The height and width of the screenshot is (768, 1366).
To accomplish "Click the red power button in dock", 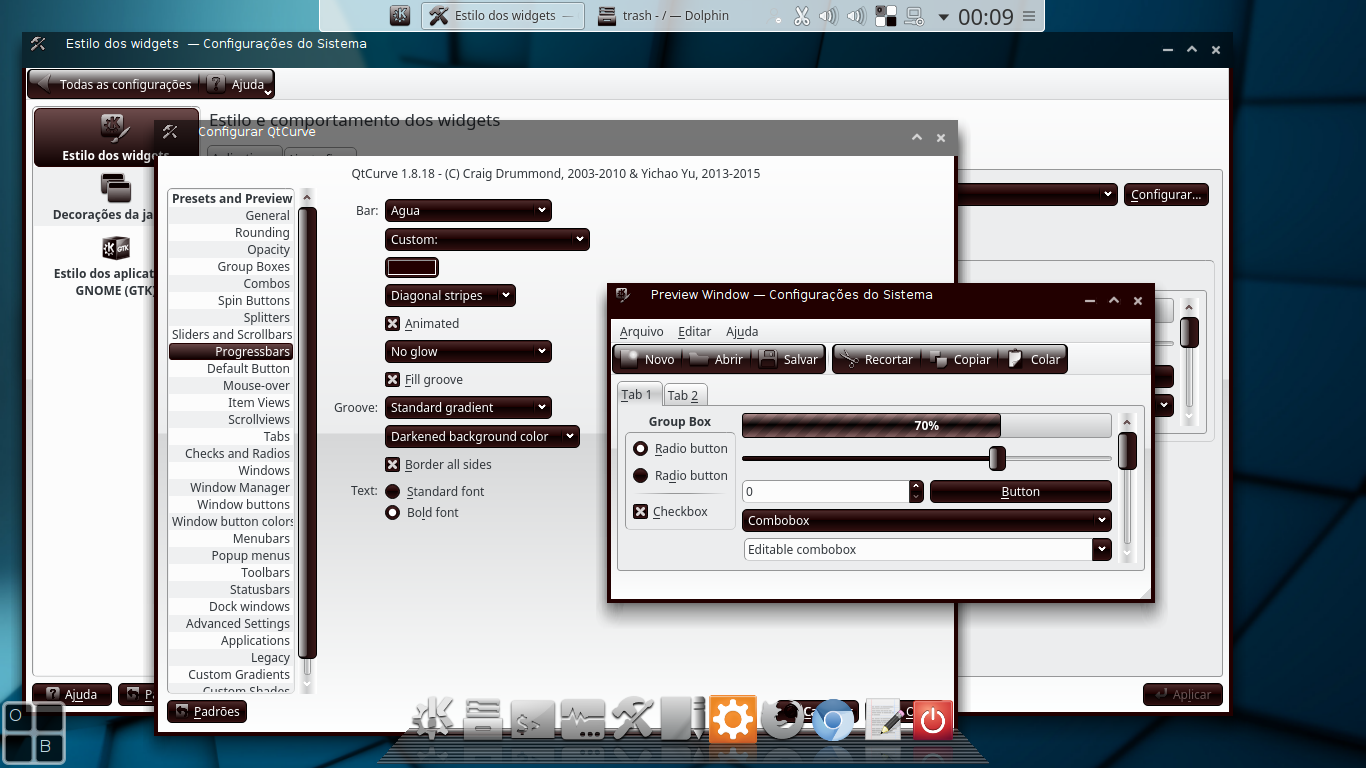I will [932, 718].
